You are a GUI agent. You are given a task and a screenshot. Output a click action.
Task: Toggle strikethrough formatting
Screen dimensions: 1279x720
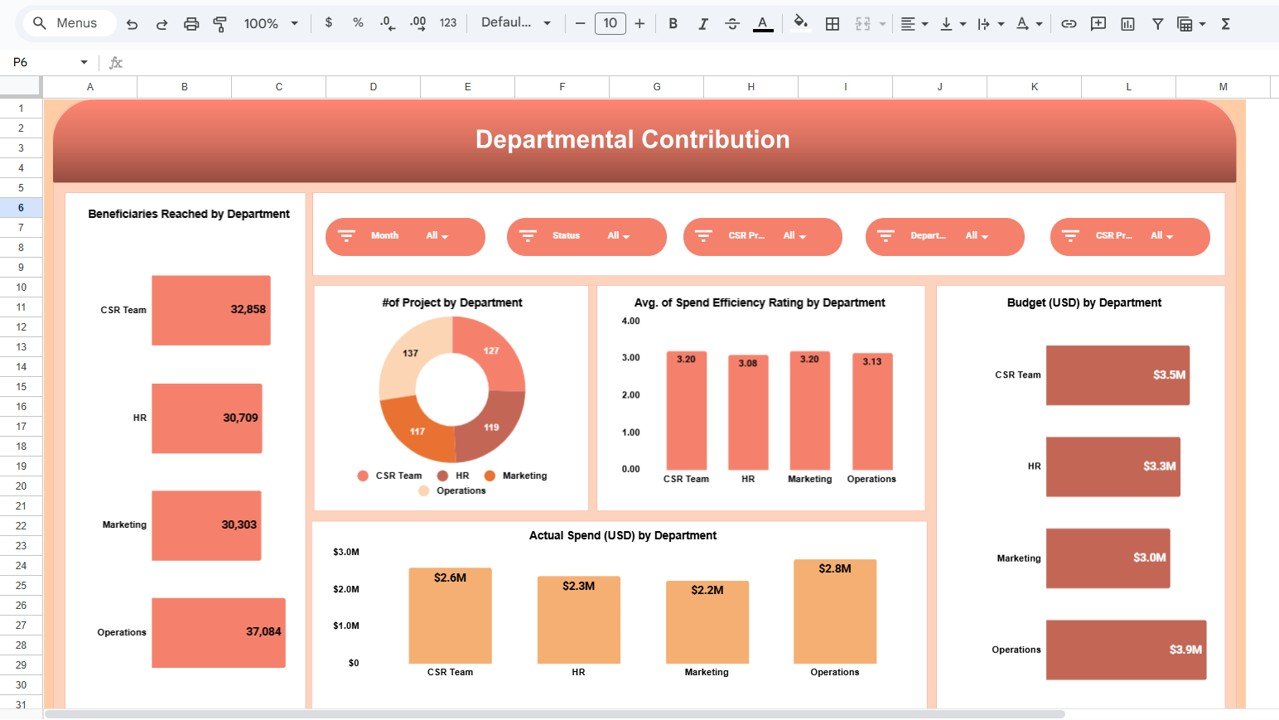[x=732, y=23]
